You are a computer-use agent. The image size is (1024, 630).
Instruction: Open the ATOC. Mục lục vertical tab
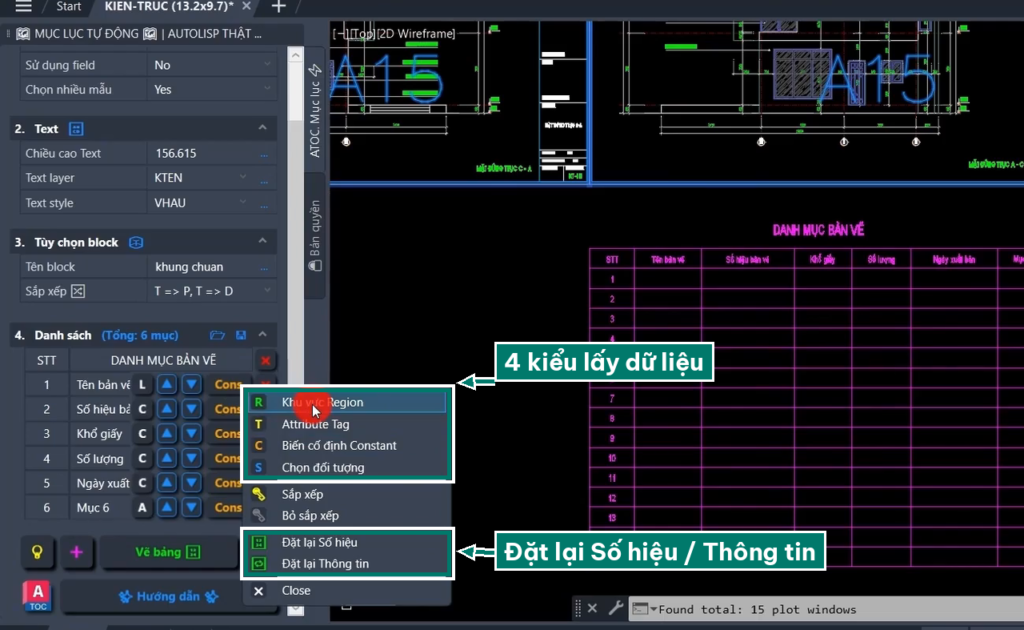315,111
